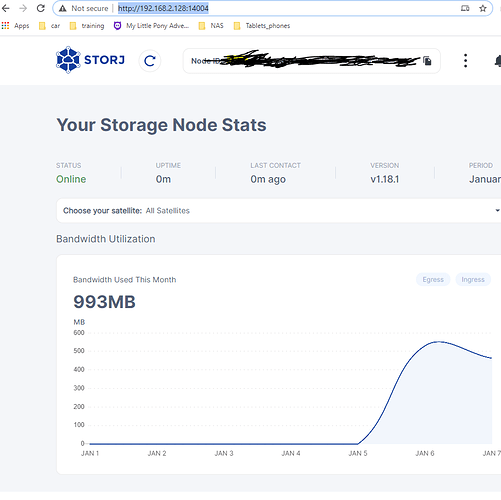Click the Not secure site warning

pyautogui.click(x=84, y=8)
